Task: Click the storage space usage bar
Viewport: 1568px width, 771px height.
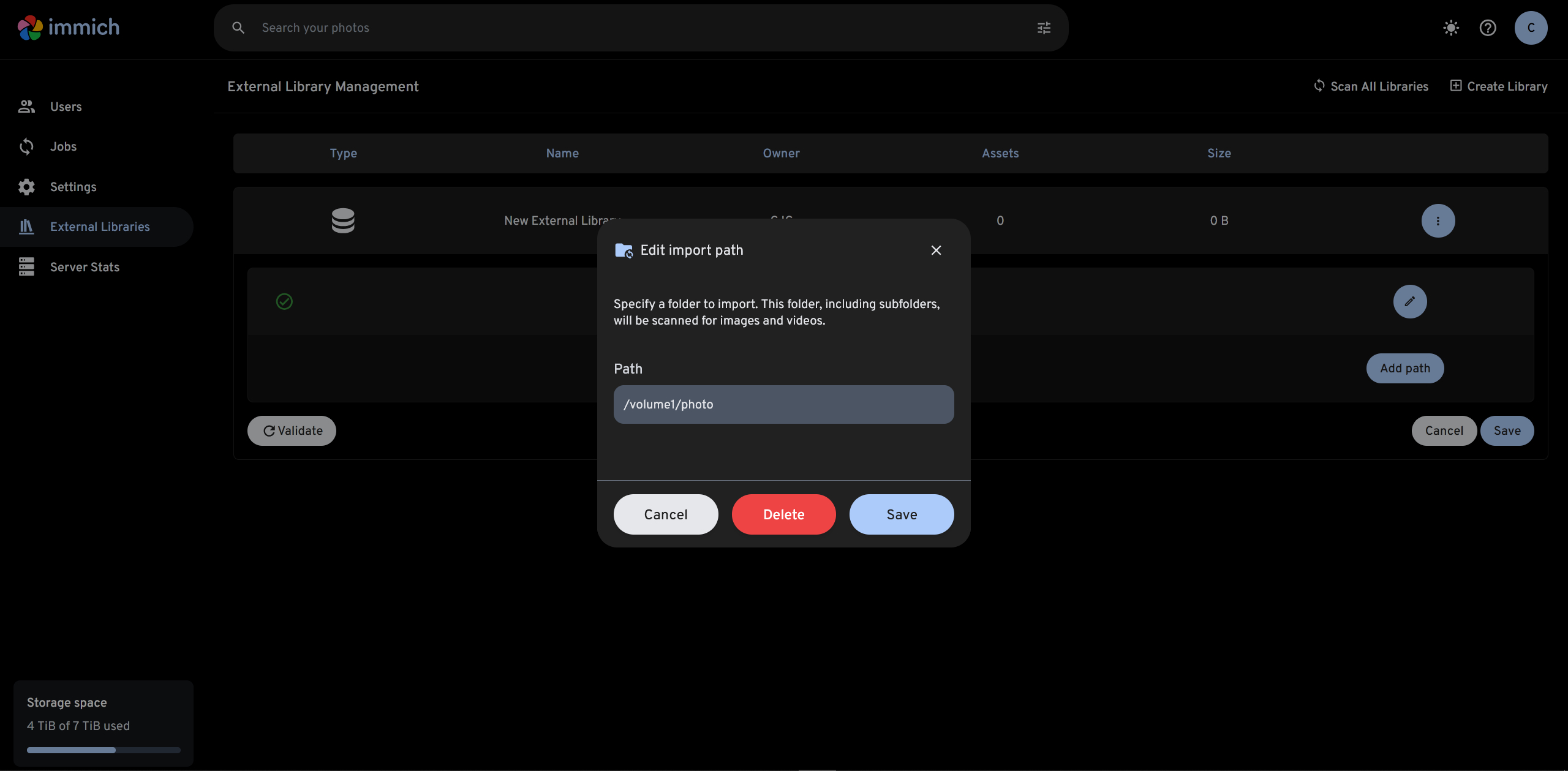Action: pyautogui.click(x=104, y=750)
